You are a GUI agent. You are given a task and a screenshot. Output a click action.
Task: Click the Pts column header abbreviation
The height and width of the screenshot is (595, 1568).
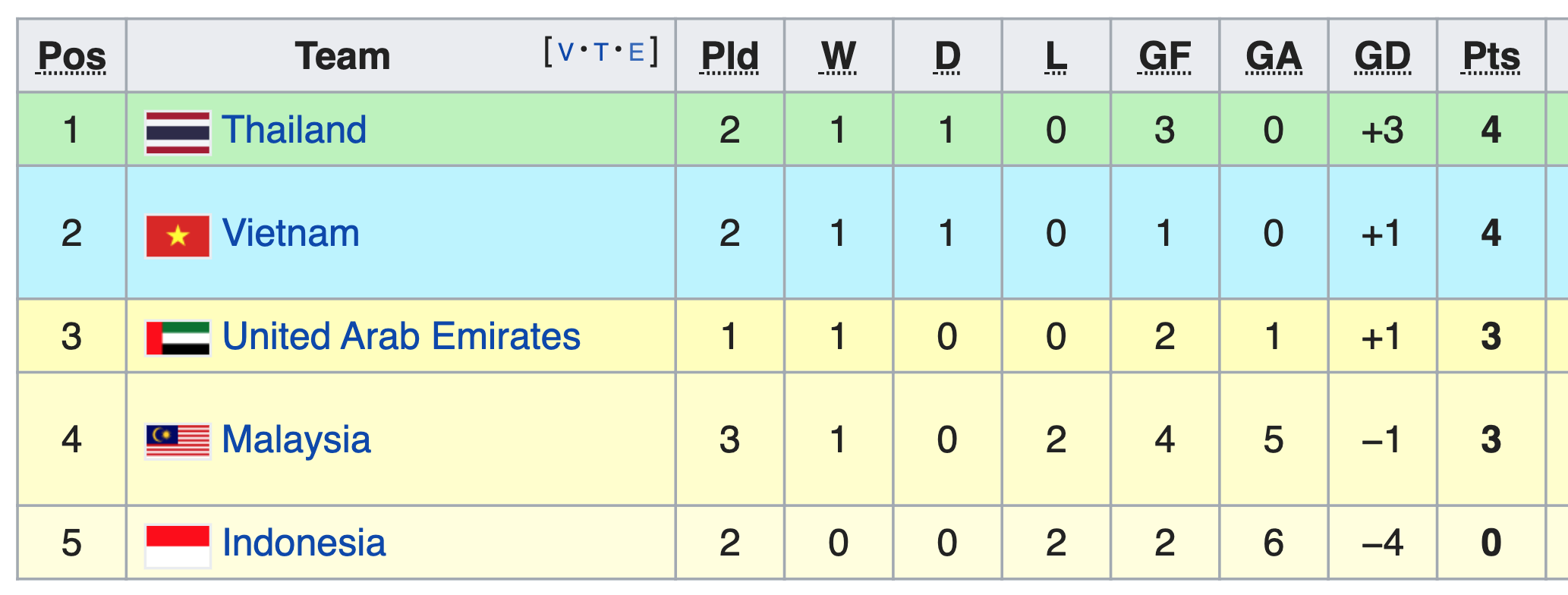pos(1491,56)
